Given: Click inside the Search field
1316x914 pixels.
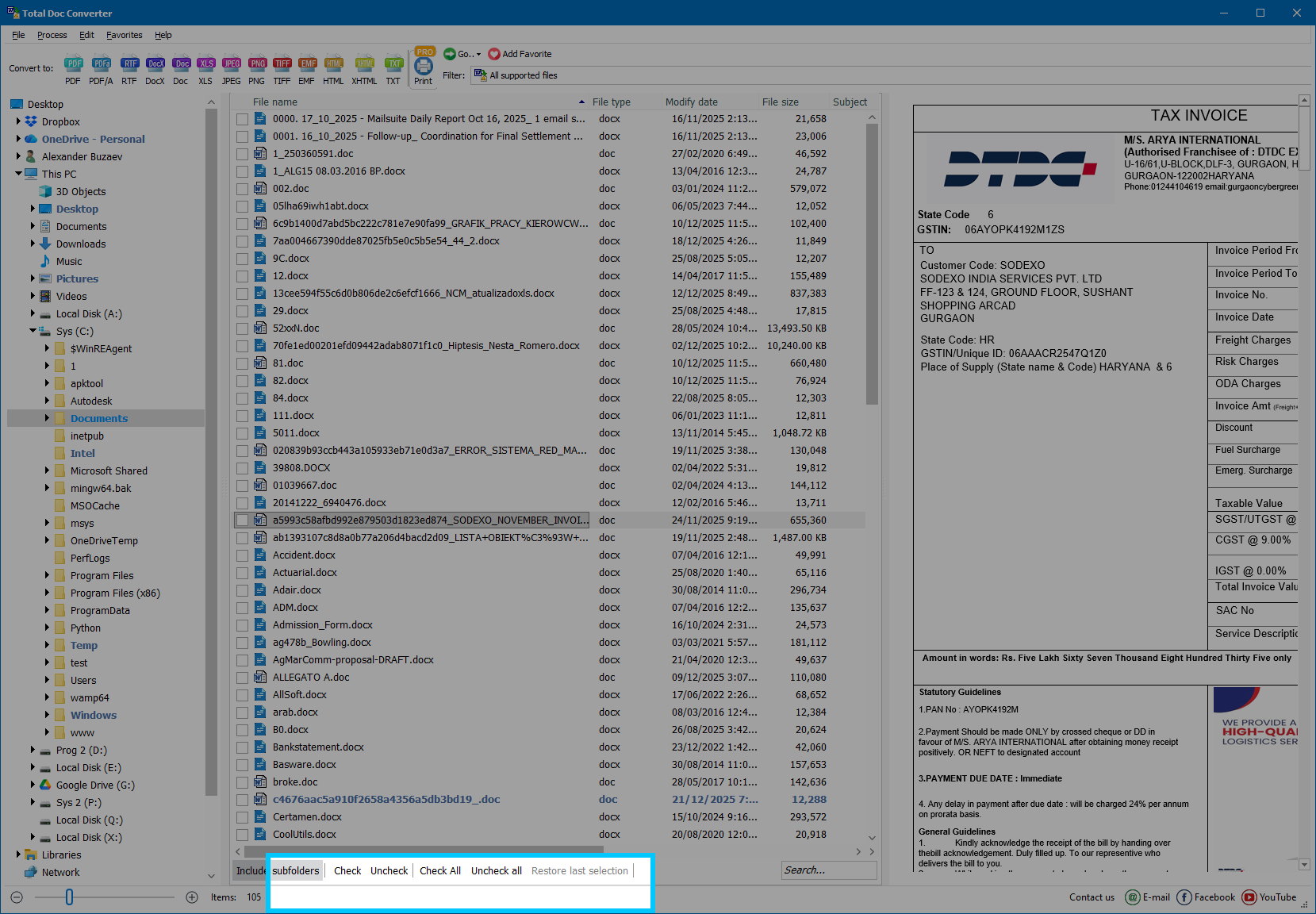Looking at the screenshot, I should [x=828, y=870].
